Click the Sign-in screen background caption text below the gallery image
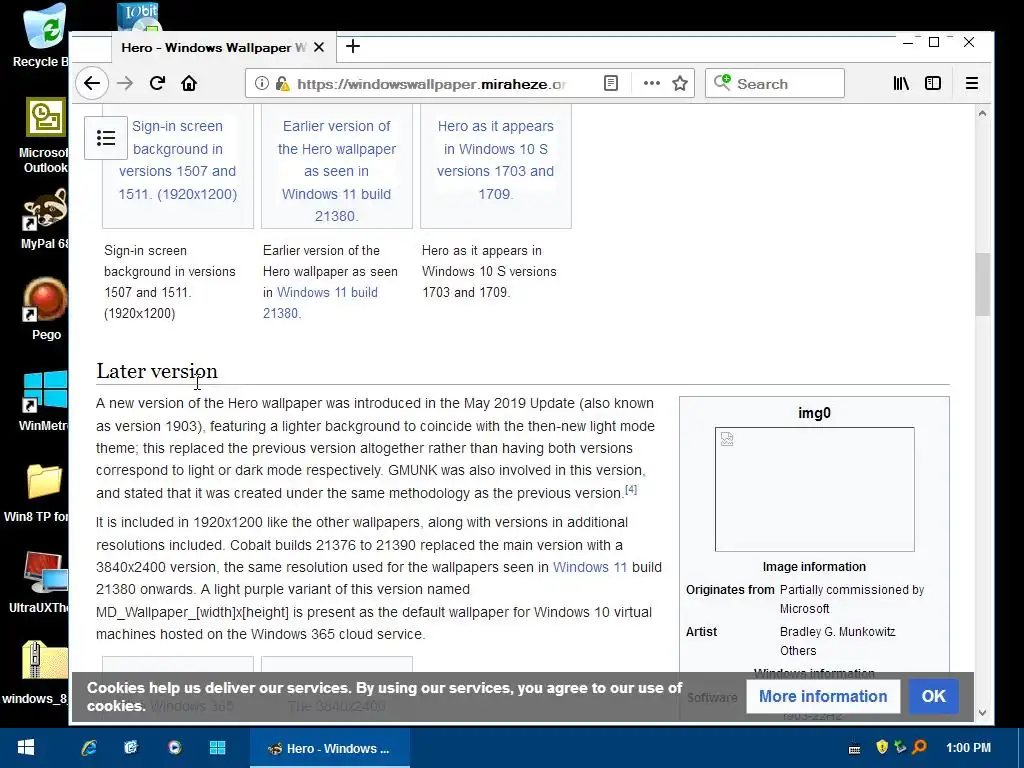The image size is (1024, 768). [x=170, y=281]
